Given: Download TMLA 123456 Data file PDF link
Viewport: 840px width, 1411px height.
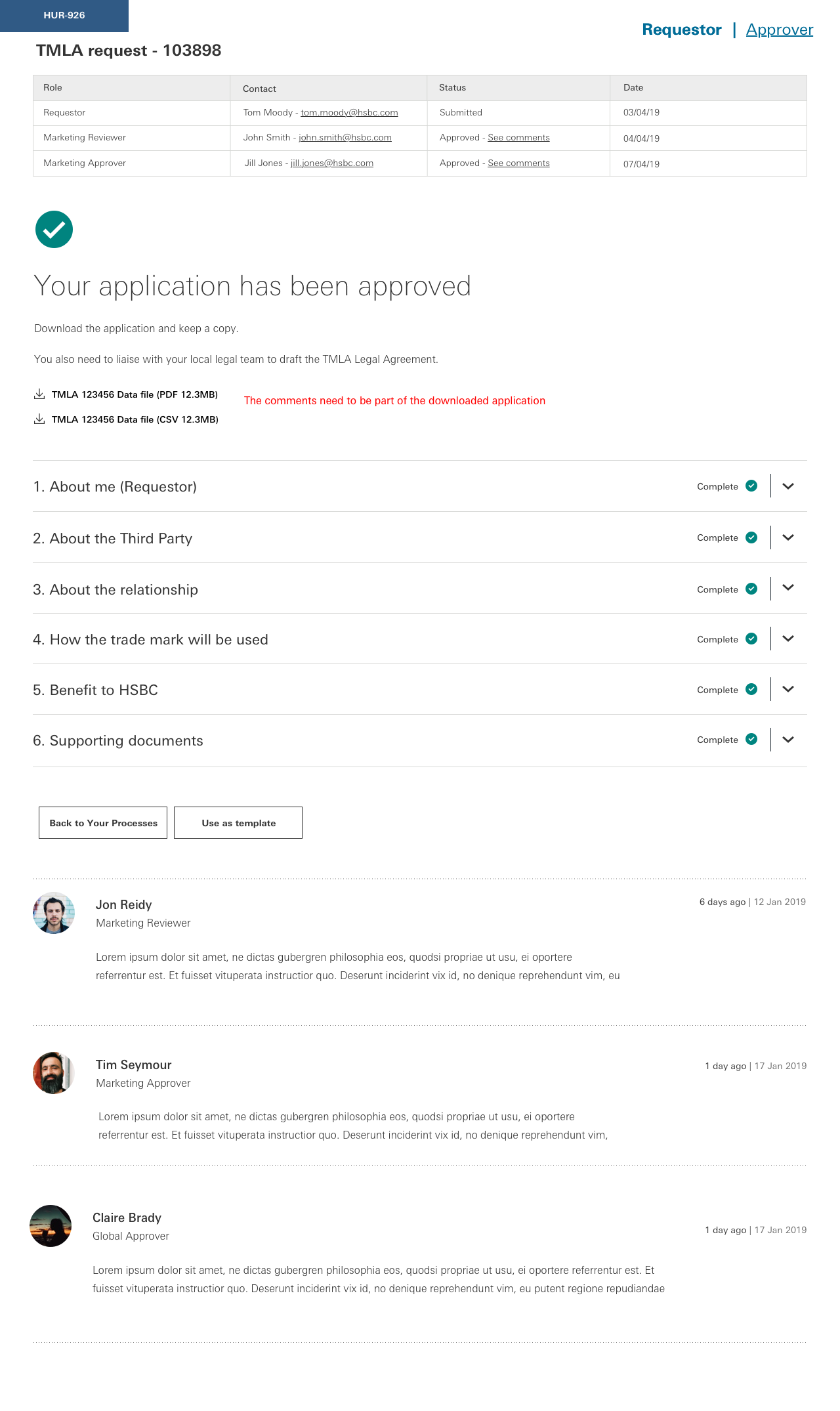Looking at the screenshot, I should pyautogui.click(x=135, y=394).
